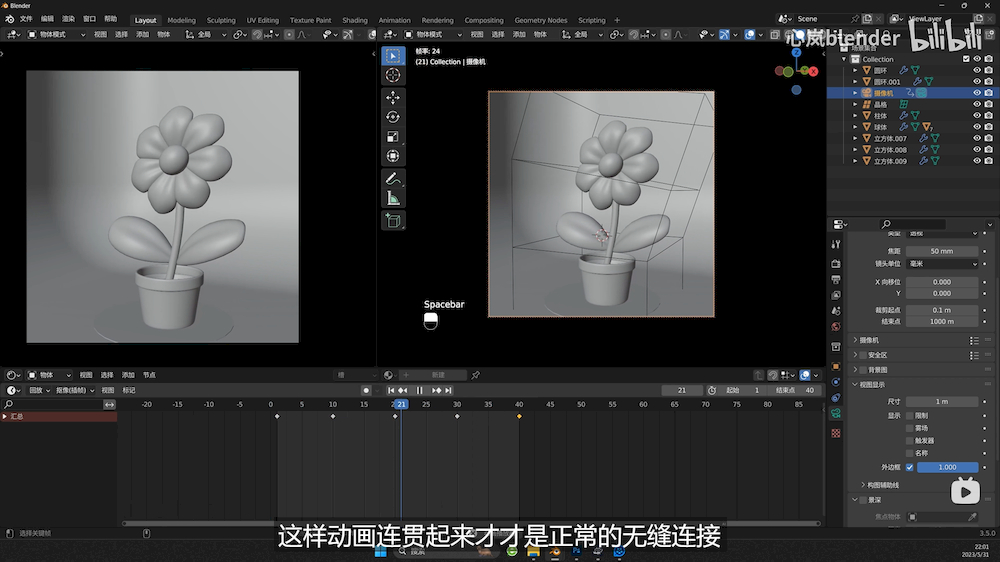
Task: Expand the 圆环.001 tree item
Action: [855, 82]
